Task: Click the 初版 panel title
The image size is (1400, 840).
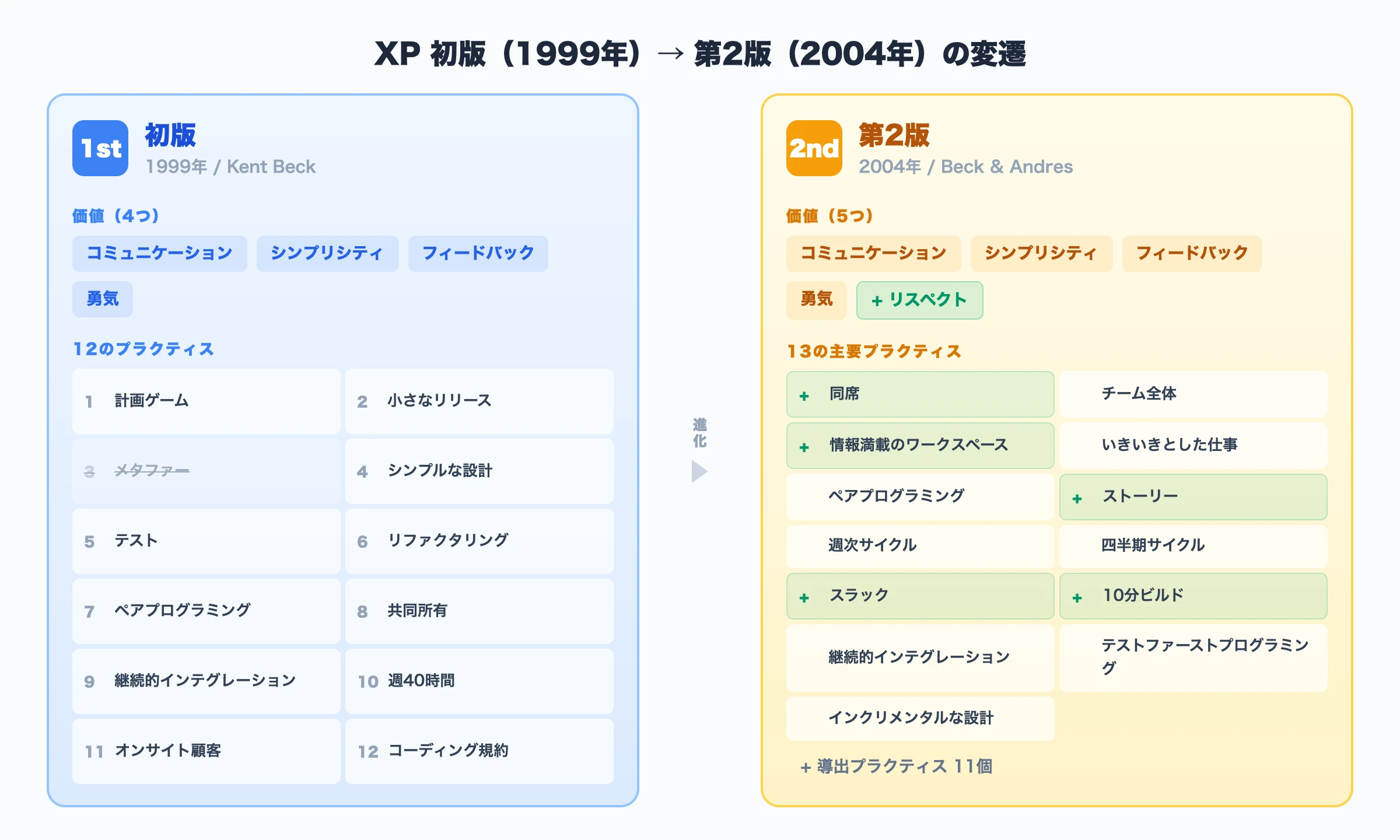Action: pyautogui.click(x=170, y=135)
